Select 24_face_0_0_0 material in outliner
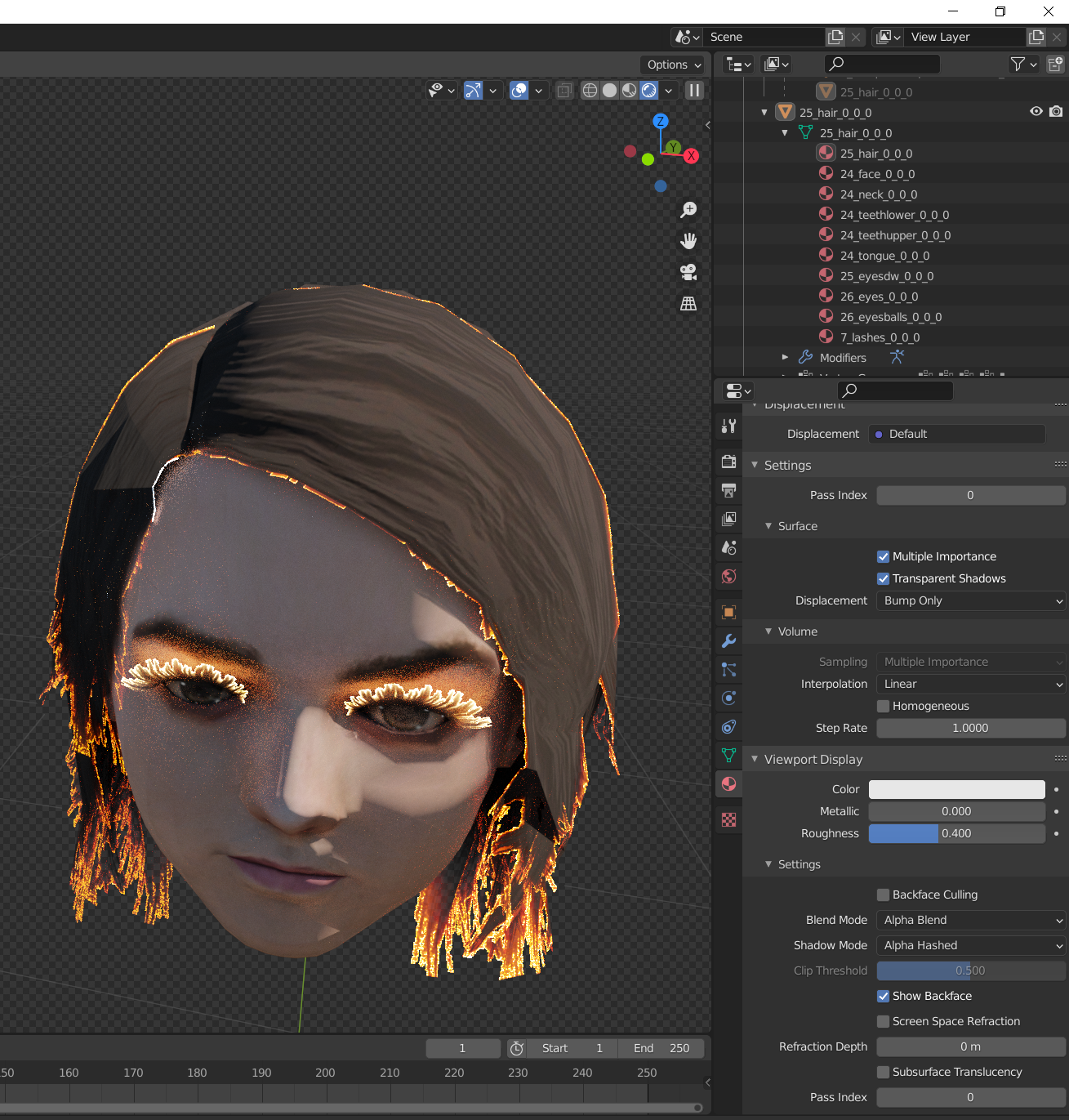This screenshot has width=1069, height=1120. coord(877,174)
